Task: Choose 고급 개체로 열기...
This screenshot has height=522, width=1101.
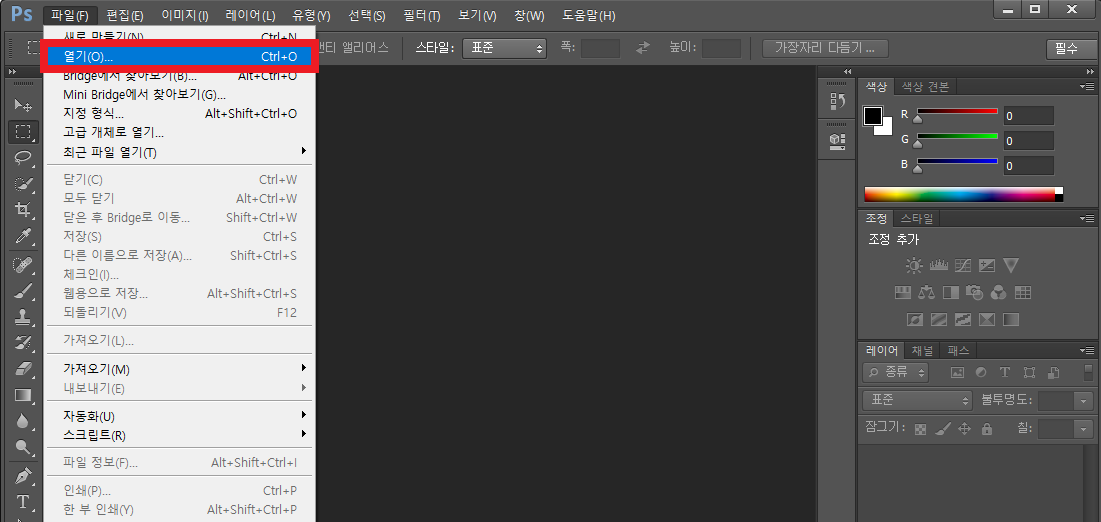Action: coord(180,132)
